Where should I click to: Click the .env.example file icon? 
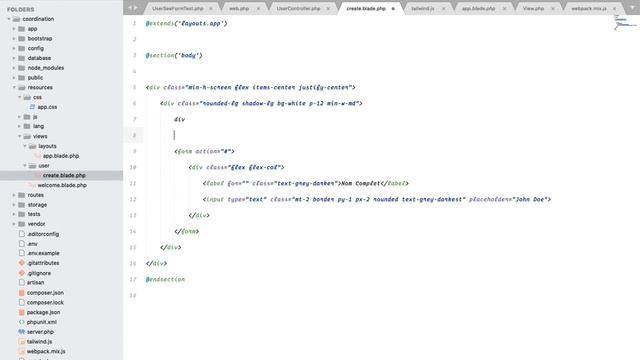(22, 253)
